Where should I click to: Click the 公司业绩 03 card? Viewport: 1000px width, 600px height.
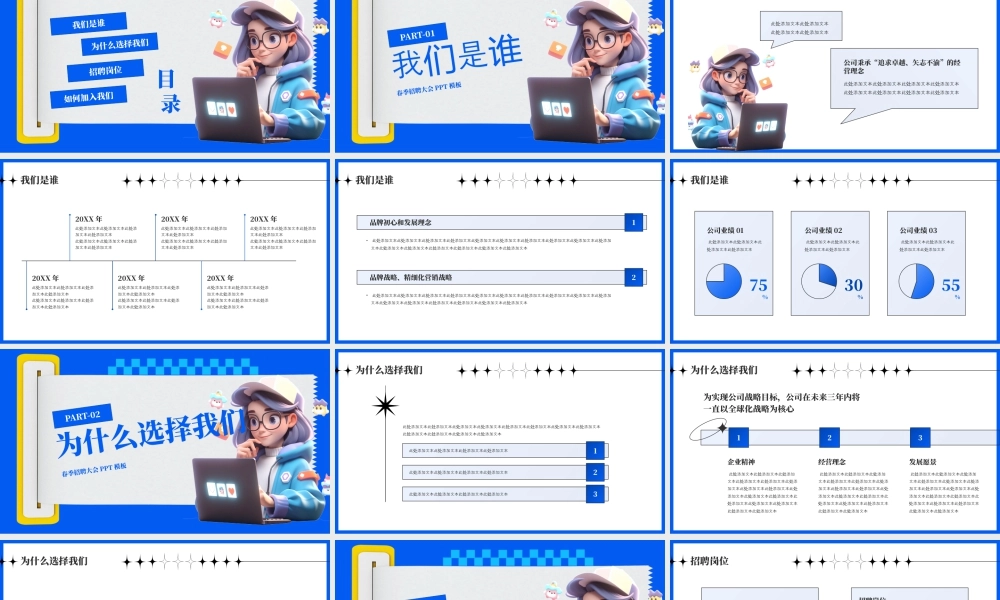pyautogui.click(x=926, y=263)
